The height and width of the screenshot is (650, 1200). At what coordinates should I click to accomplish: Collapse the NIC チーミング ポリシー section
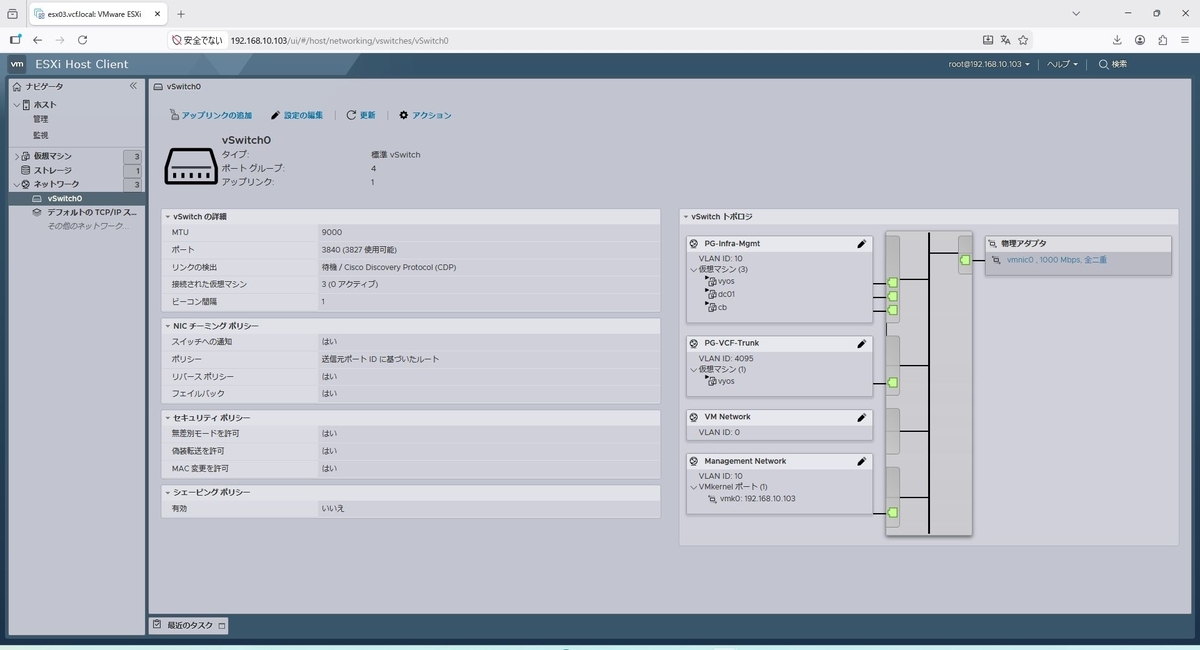tap(168, 326)
